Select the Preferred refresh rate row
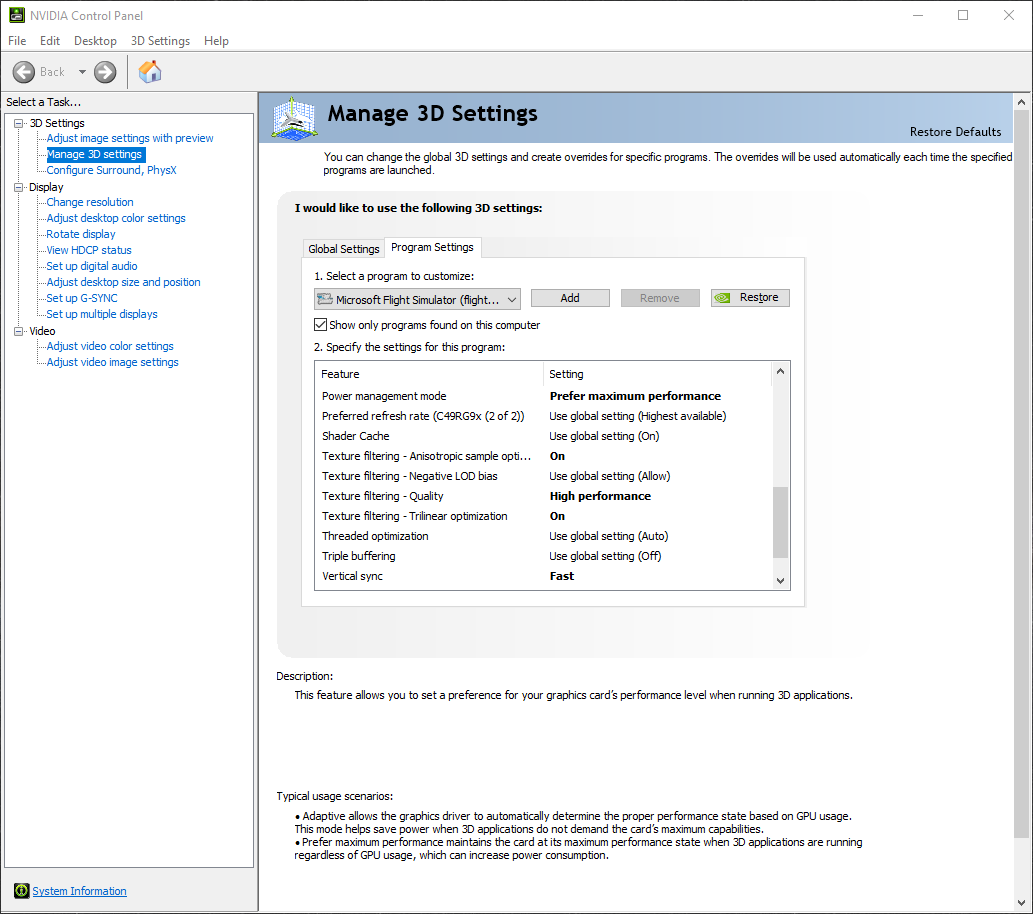The width and height of the screenshot is (1033, 914). click(544, 416)
